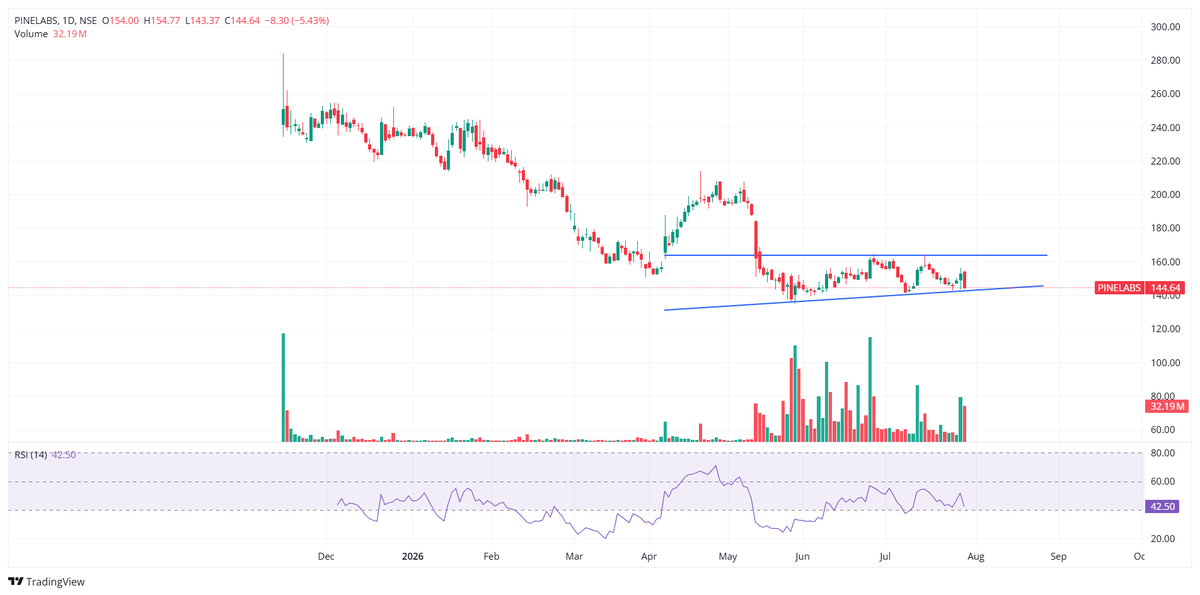The height and width of the screenshot is (595, 1200).
Task: Click the purple RSI line plot
Action: [650, 500]
